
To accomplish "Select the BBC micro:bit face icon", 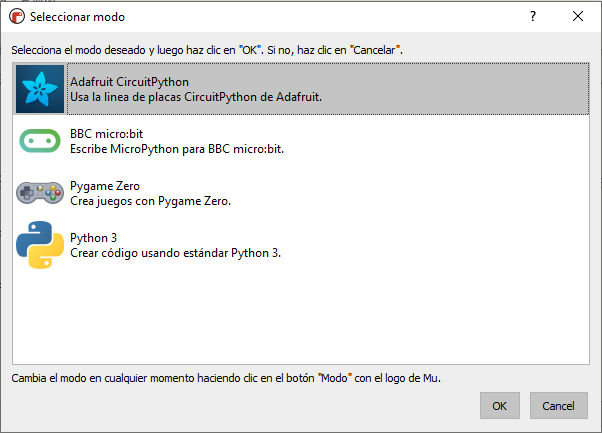I will (x=40, y=141).
